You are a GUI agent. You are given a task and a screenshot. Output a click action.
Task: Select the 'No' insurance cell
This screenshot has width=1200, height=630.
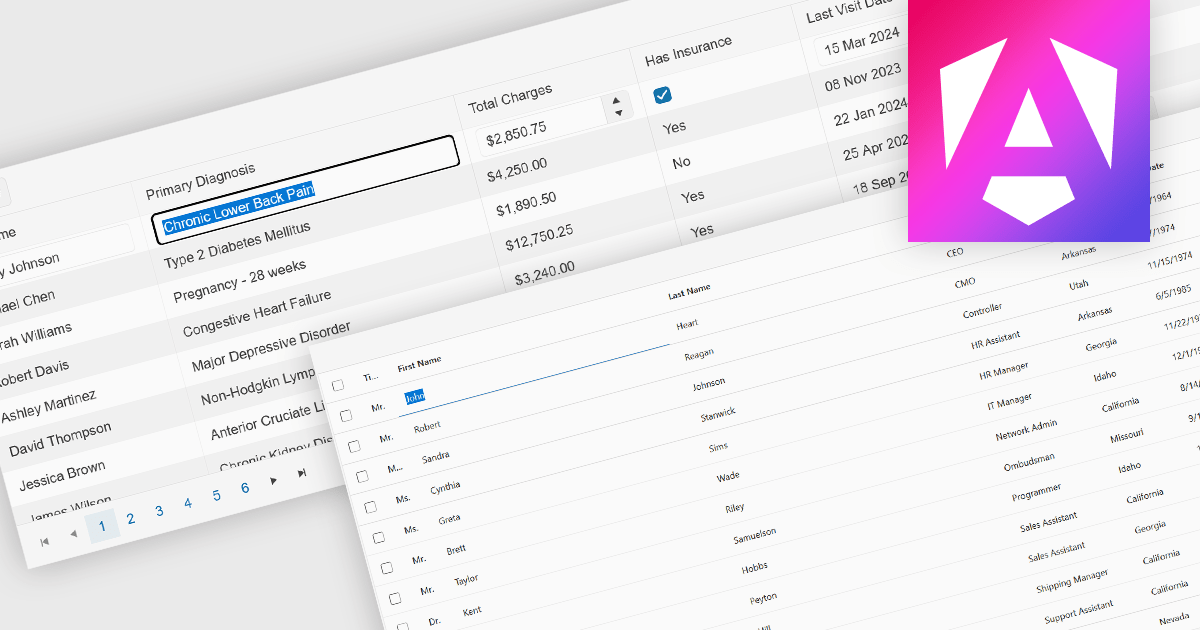click(x=682, y=162)
